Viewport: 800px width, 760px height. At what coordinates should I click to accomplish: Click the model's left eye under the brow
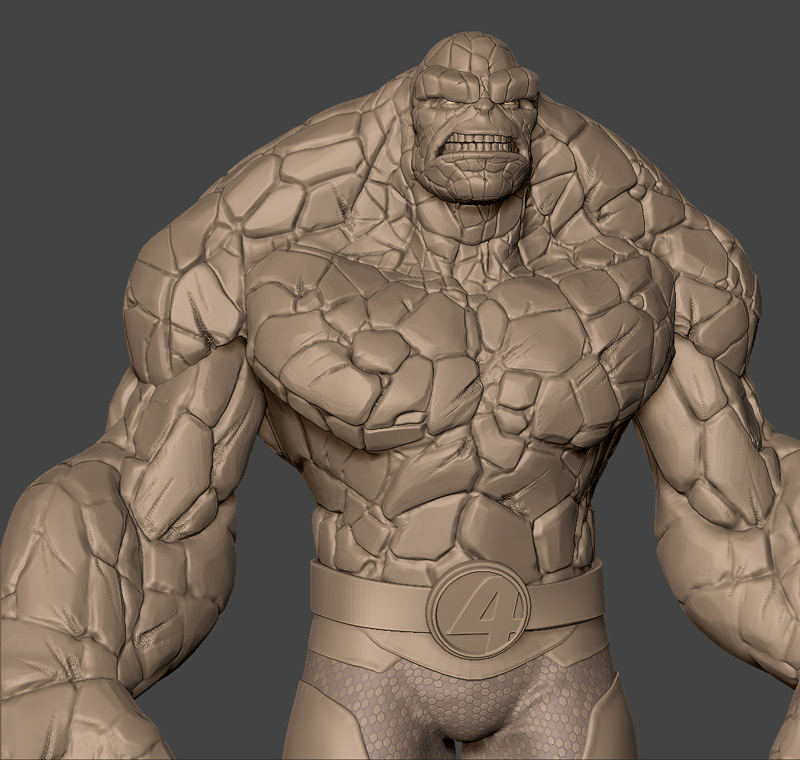point(509,103)
